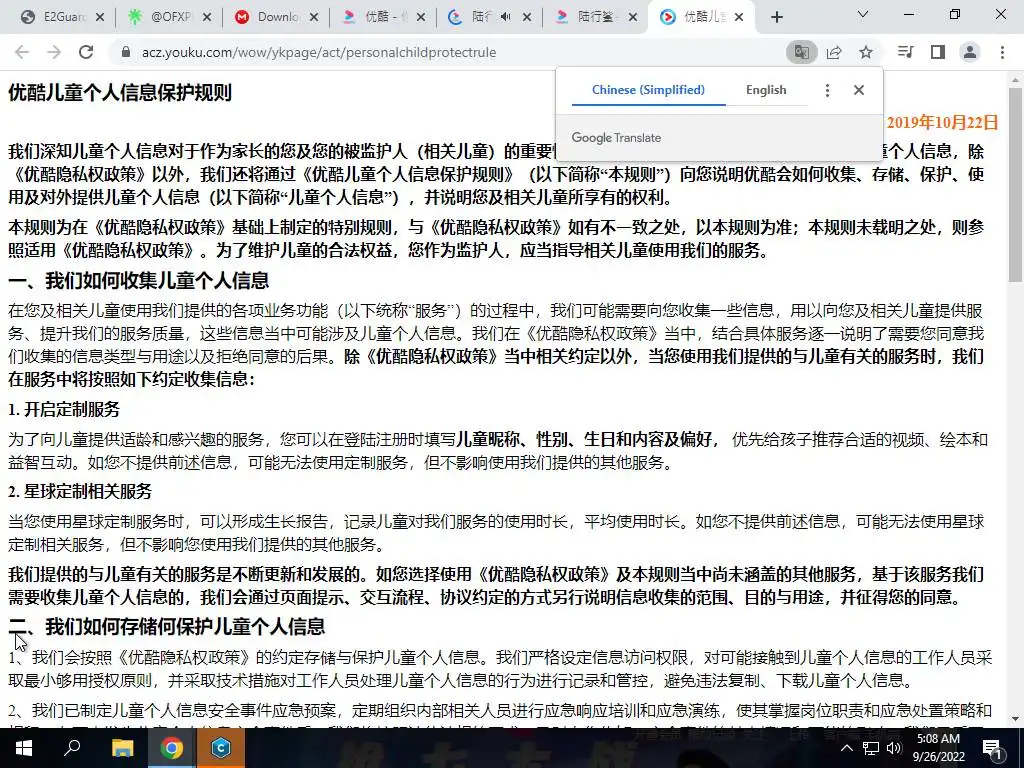Close the Download tab

(314, 18)
